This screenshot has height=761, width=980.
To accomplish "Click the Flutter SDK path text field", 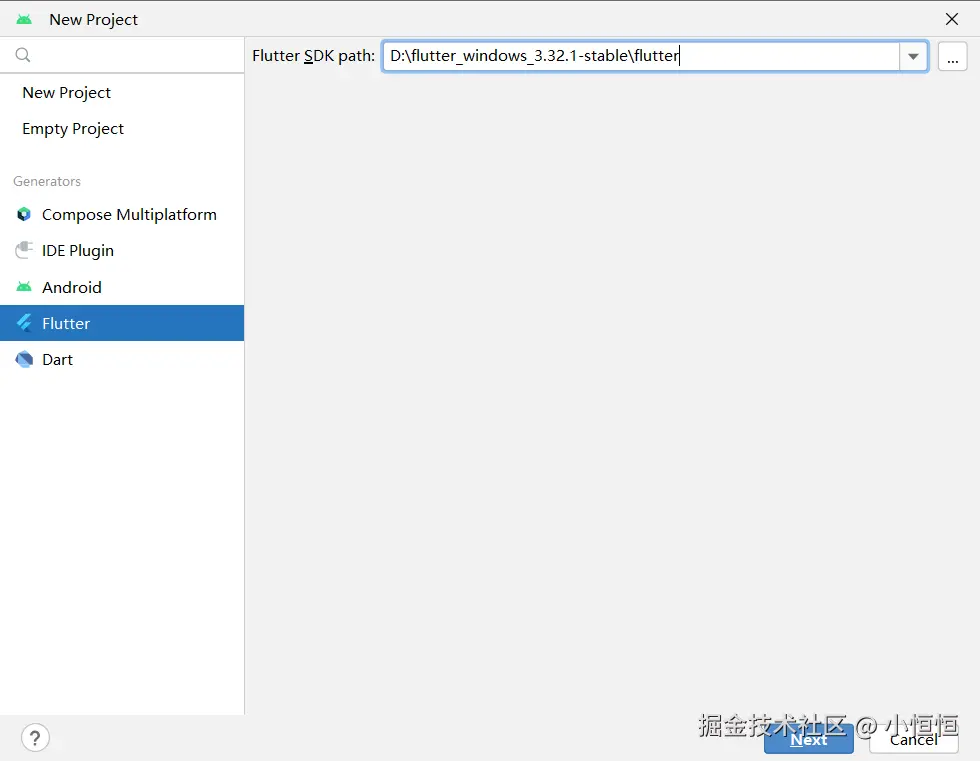I will 641,56.
